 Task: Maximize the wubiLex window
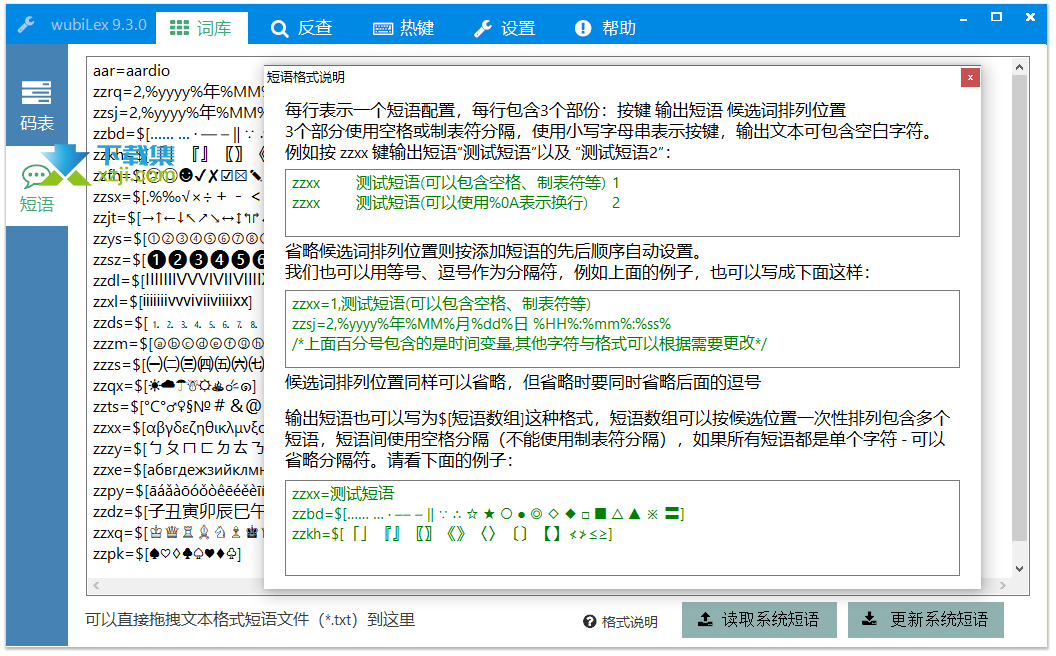[x=996, y=18]
